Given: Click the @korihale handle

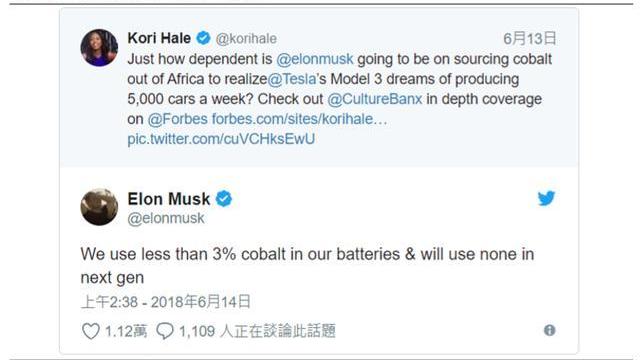Looking at the screenshot, I should pos(246,39).
